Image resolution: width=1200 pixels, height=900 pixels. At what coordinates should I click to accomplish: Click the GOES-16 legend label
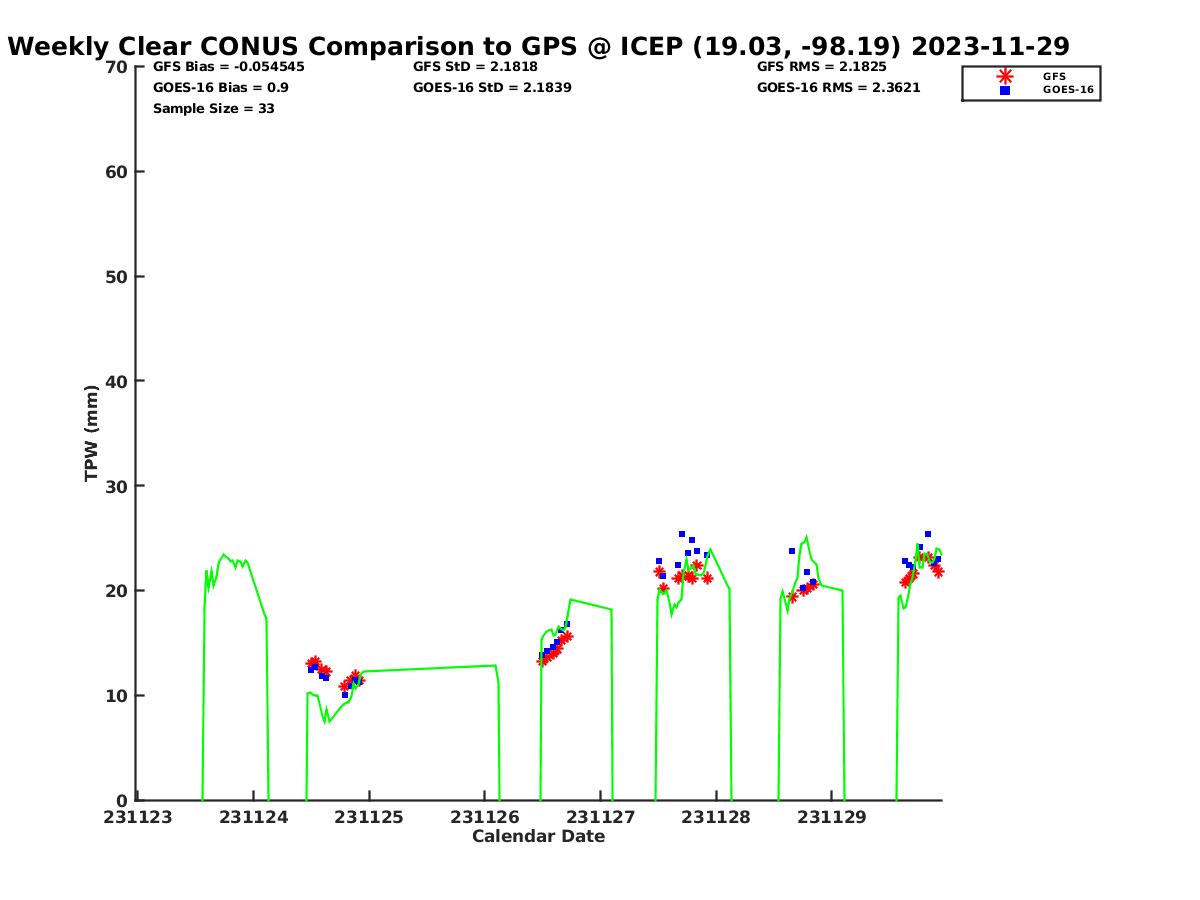1068,90
